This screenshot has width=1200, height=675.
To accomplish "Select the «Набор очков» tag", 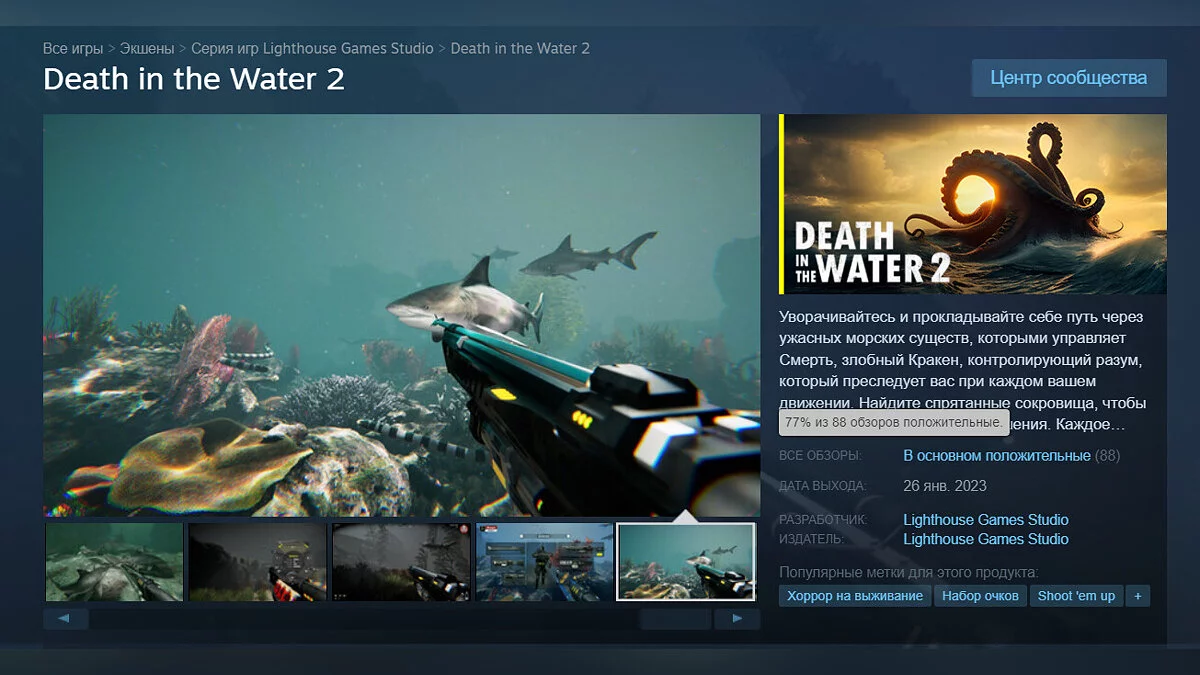I will (980, 596).
